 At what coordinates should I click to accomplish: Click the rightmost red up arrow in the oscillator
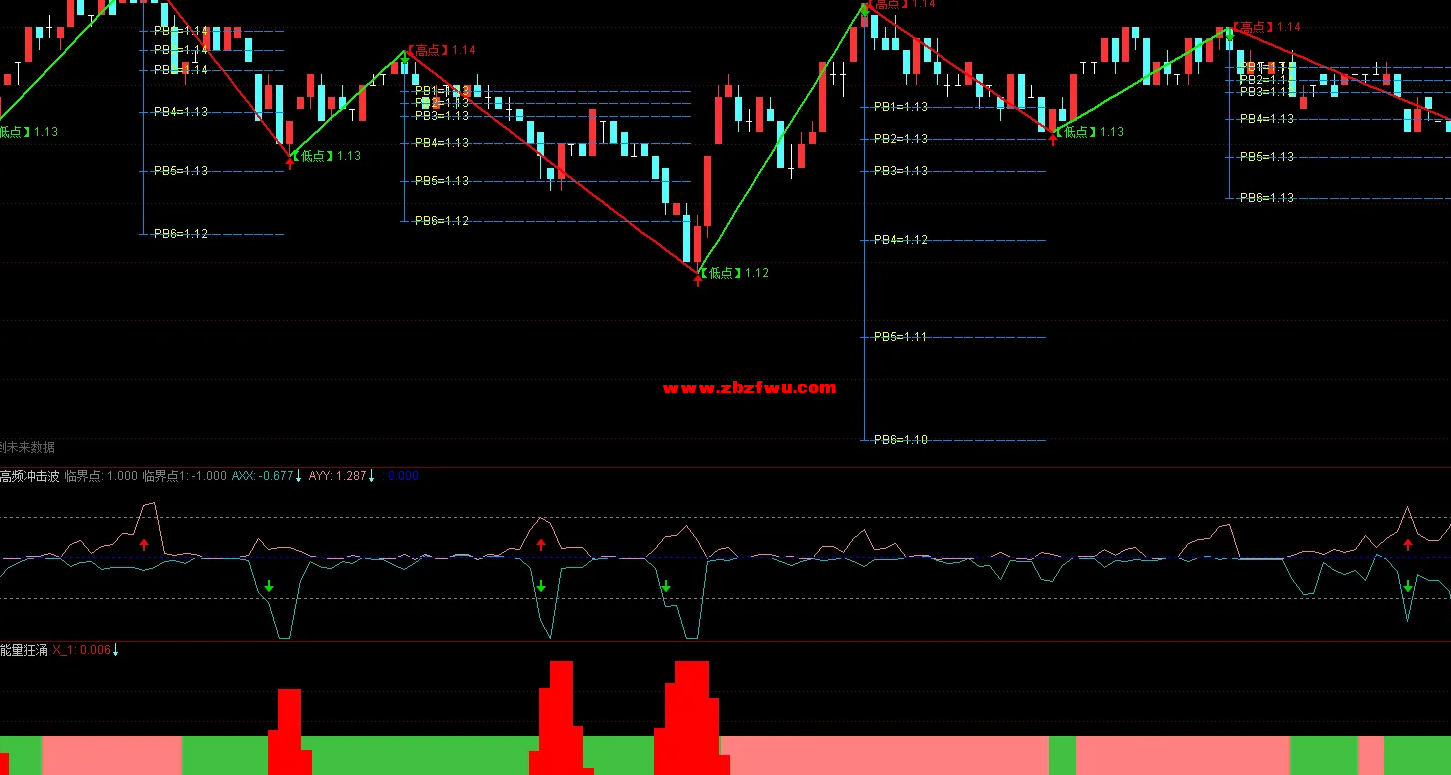tap(1408, 545)
